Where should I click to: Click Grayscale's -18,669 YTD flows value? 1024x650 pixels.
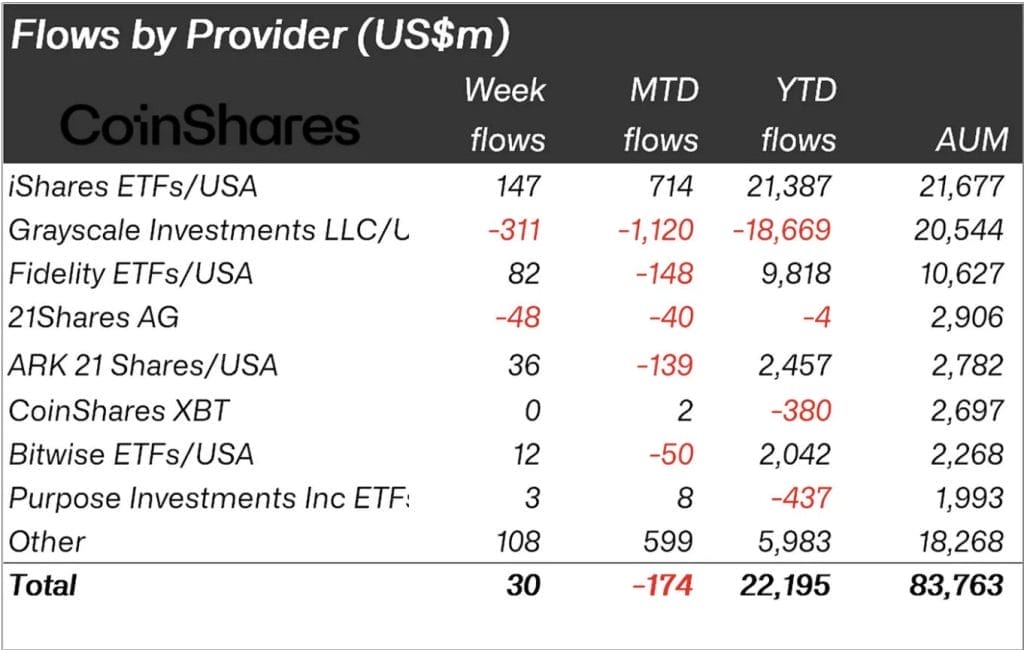point(780,230)
